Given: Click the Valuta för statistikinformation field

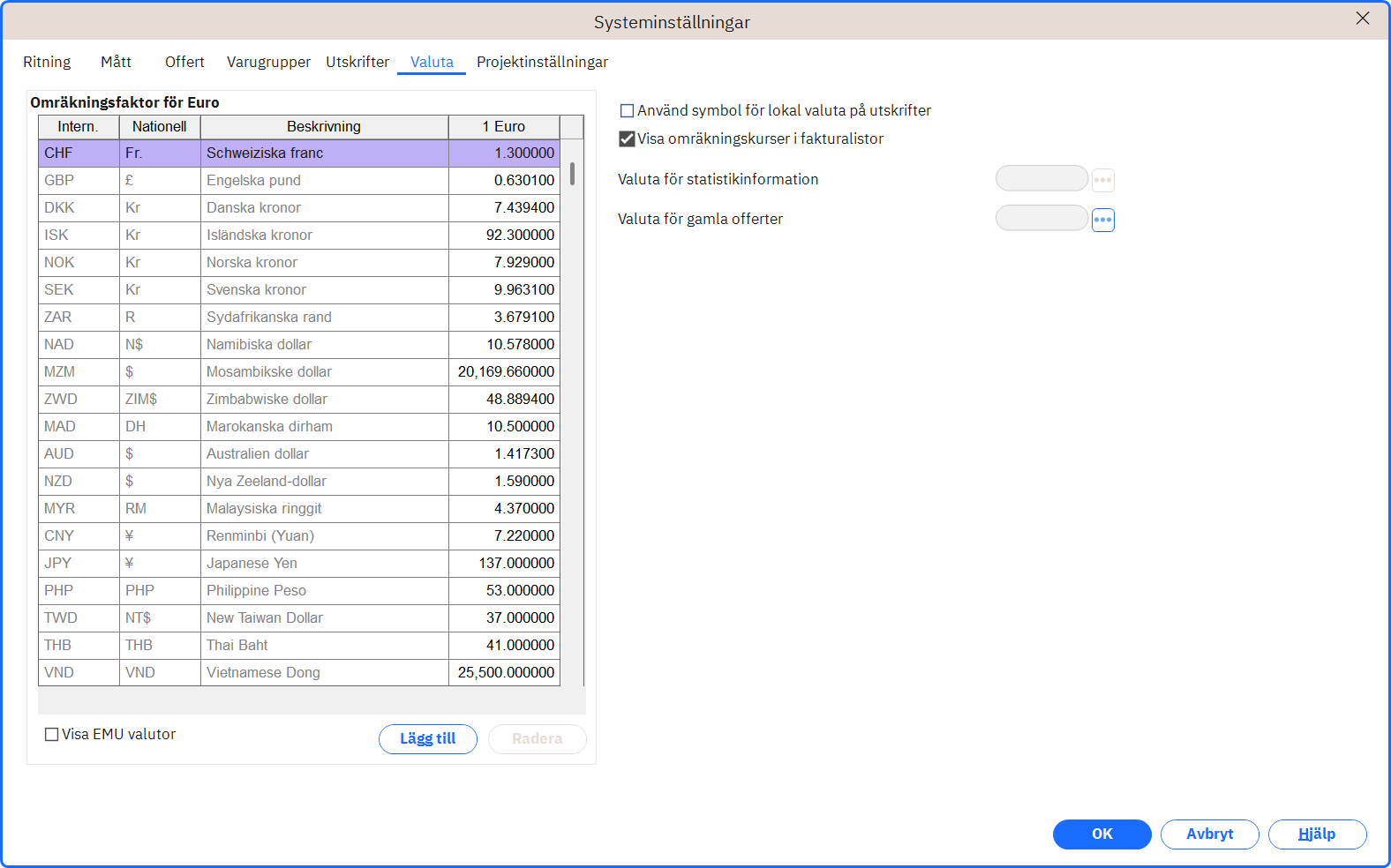Looking at the screenshot, I should 1042,178.
